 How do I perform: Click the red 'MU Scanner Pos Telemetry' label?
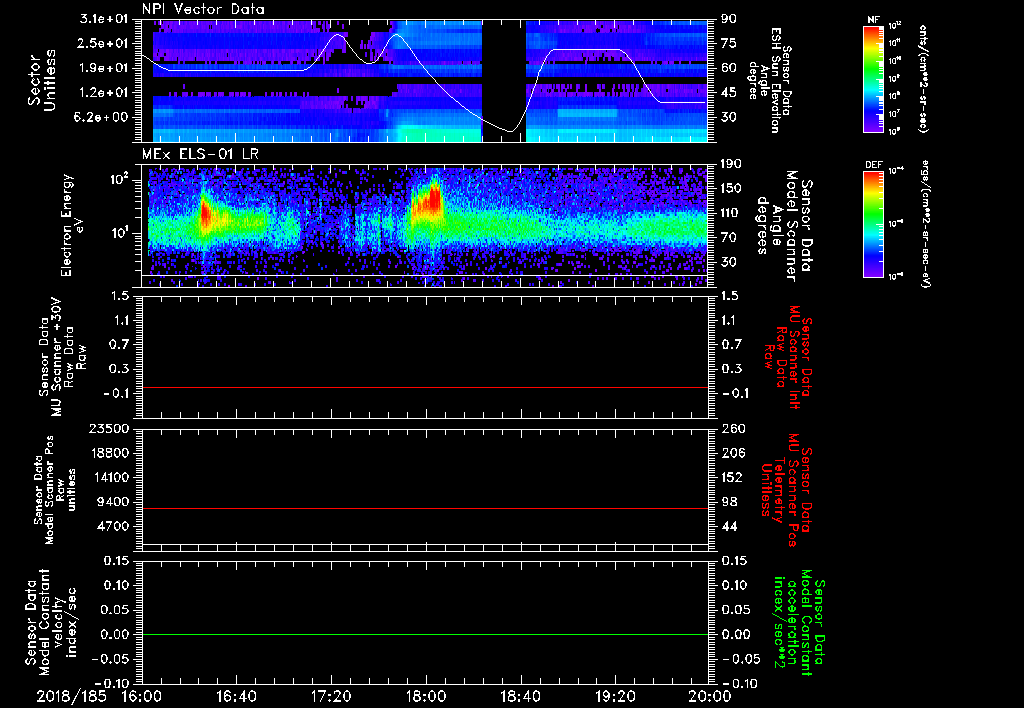787,489
